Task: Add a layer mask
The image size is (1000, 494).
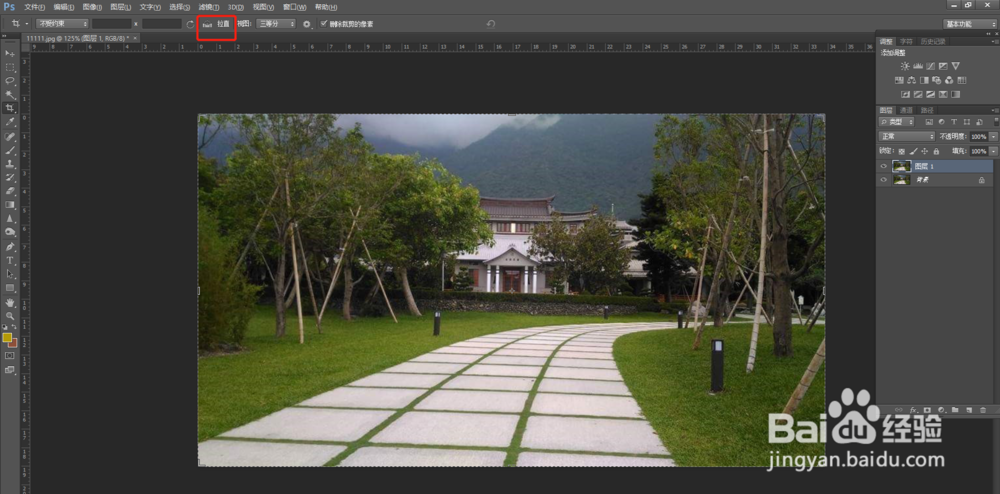Action: tap(927, 410)
